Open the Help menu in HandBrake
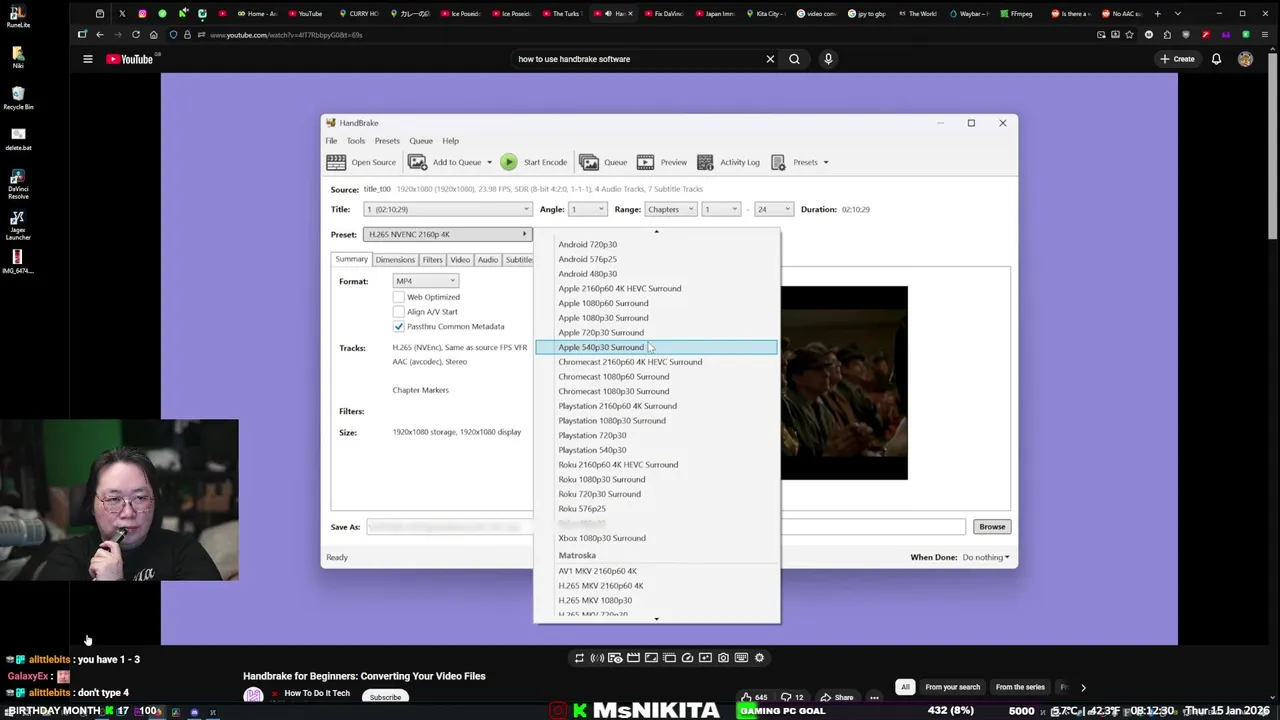The height and width of the screenshot is (720, 1280). (x=451, y=141)
